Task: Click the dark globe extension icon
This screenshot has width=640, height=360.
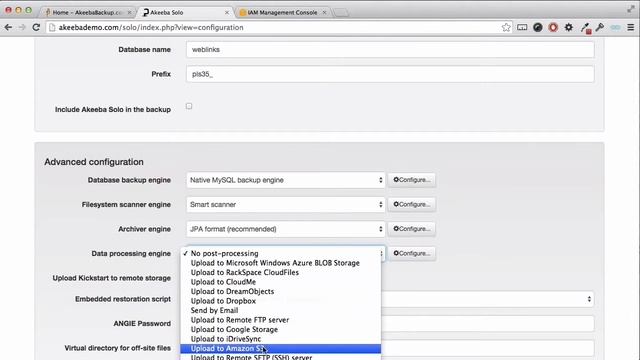Action: pyautogui.click(x=538, y=27)
